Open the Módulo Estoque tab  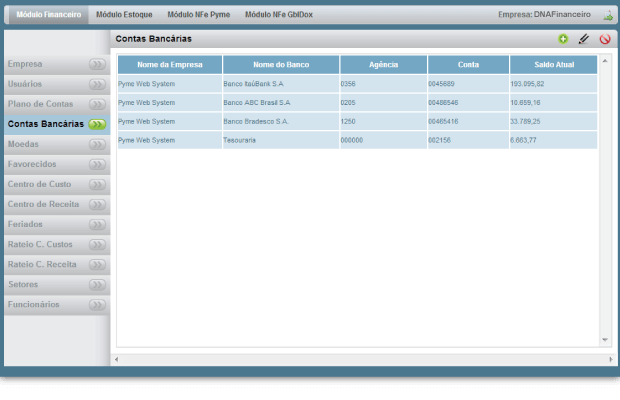[x=124, y=15]
